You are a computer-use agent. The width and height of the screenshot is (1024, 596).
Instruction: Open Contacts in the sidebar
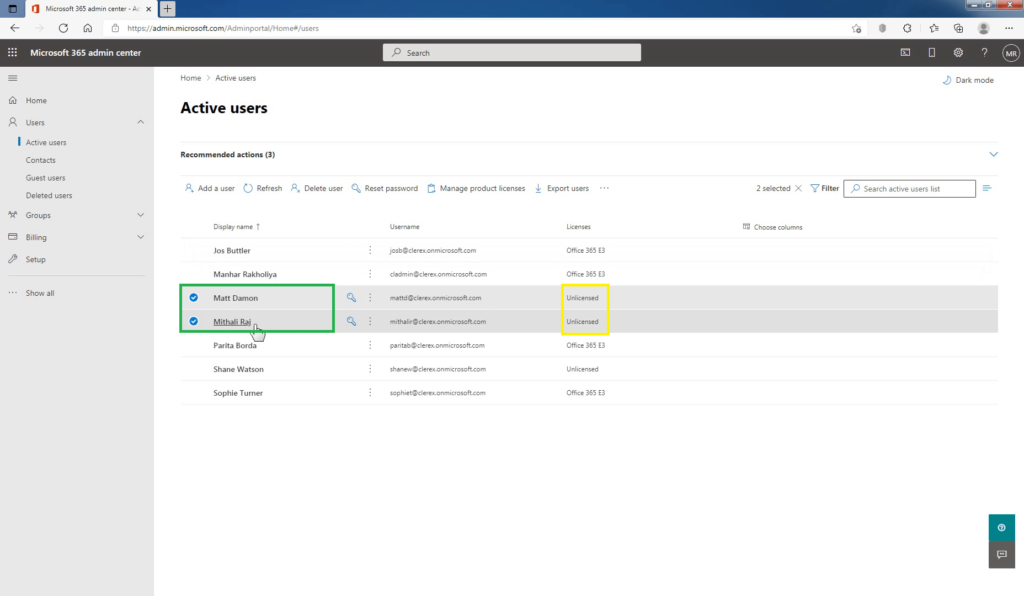coord(40,160)
